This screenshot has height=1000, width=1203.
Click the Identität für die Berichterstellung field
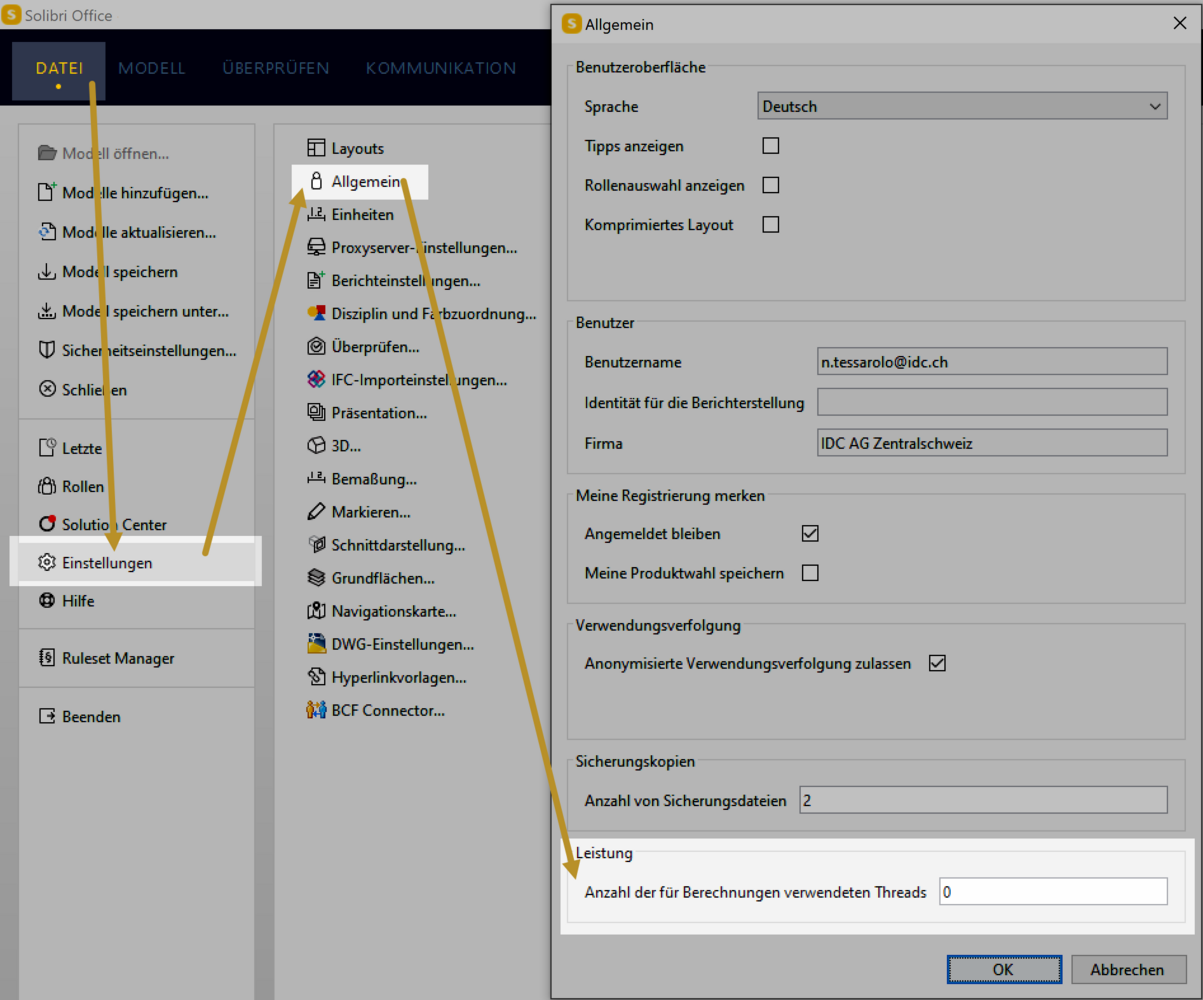pos(992,402)
